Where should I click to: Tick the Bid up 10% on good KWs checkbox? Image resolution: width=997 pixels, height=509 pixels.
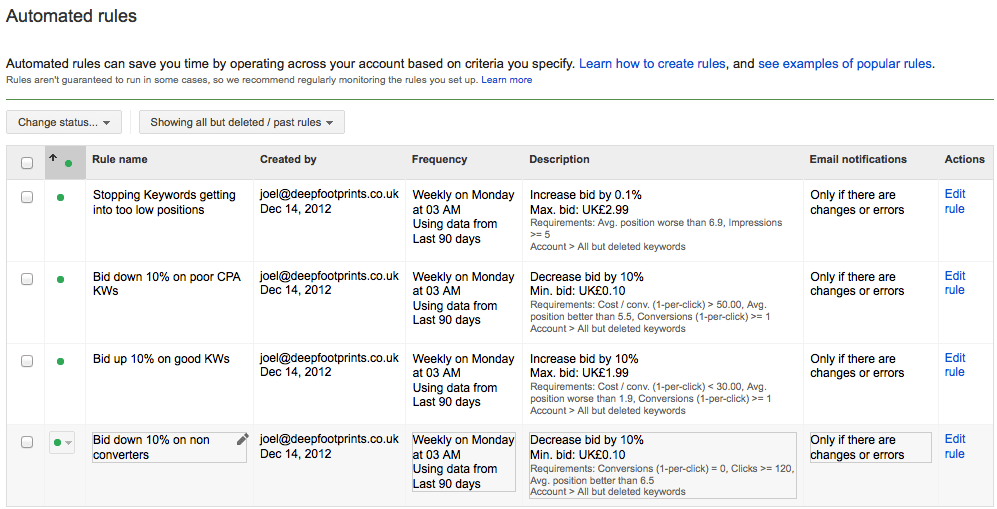27,361
